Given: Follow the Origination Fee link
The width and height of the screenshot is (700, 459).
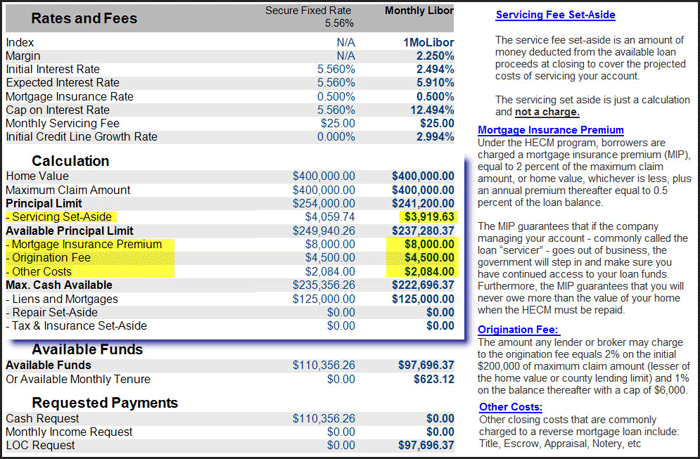Looking at the screenshot, I should [x=518, y=330].
